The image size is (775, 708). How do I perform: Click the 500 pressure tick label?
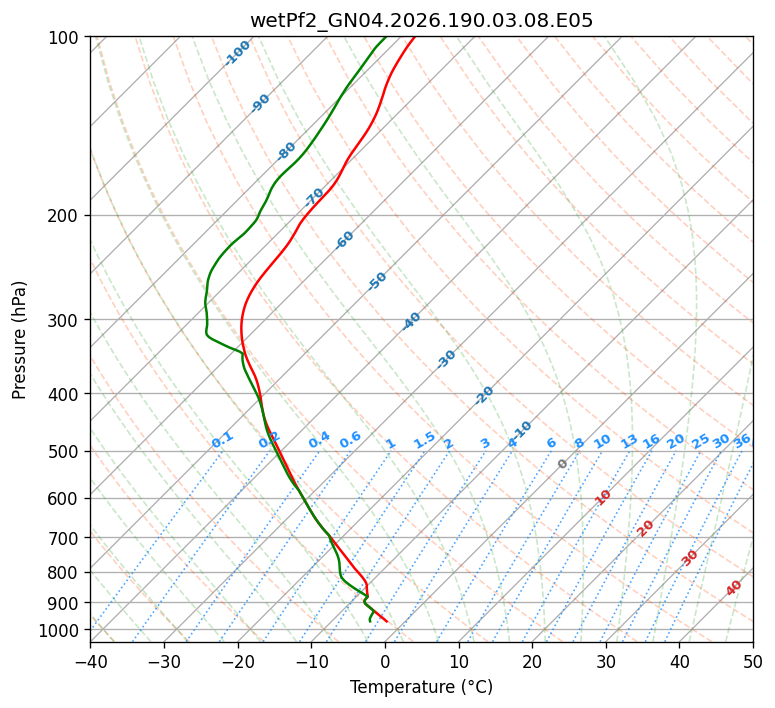point(66,452)
